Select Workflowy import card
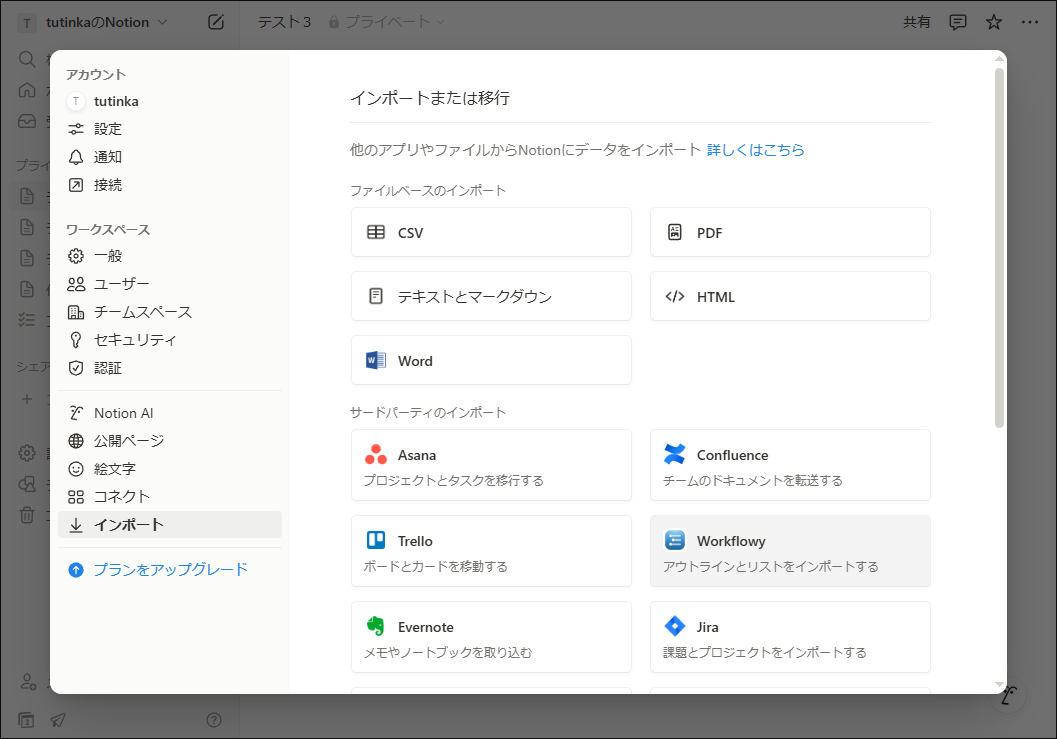1057x739 pixels. click(790, 551)
